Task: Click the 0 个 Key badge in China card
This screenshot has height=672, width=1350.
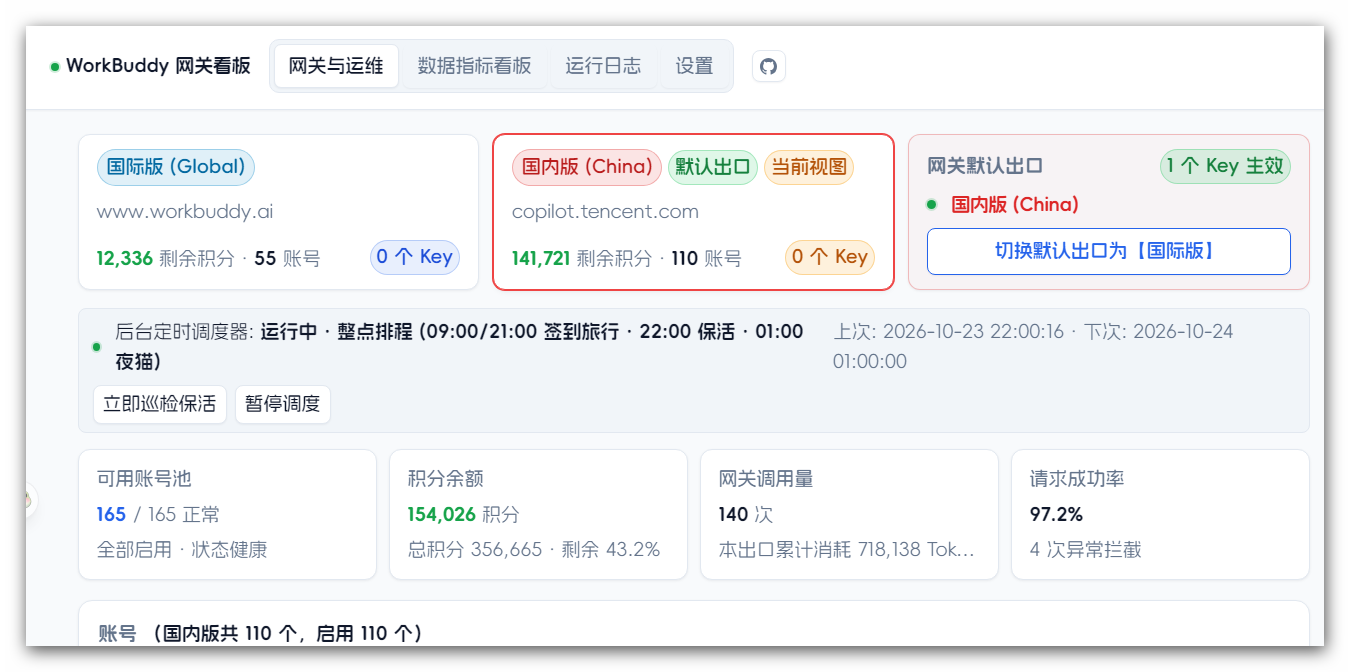Action: (830, 257)
